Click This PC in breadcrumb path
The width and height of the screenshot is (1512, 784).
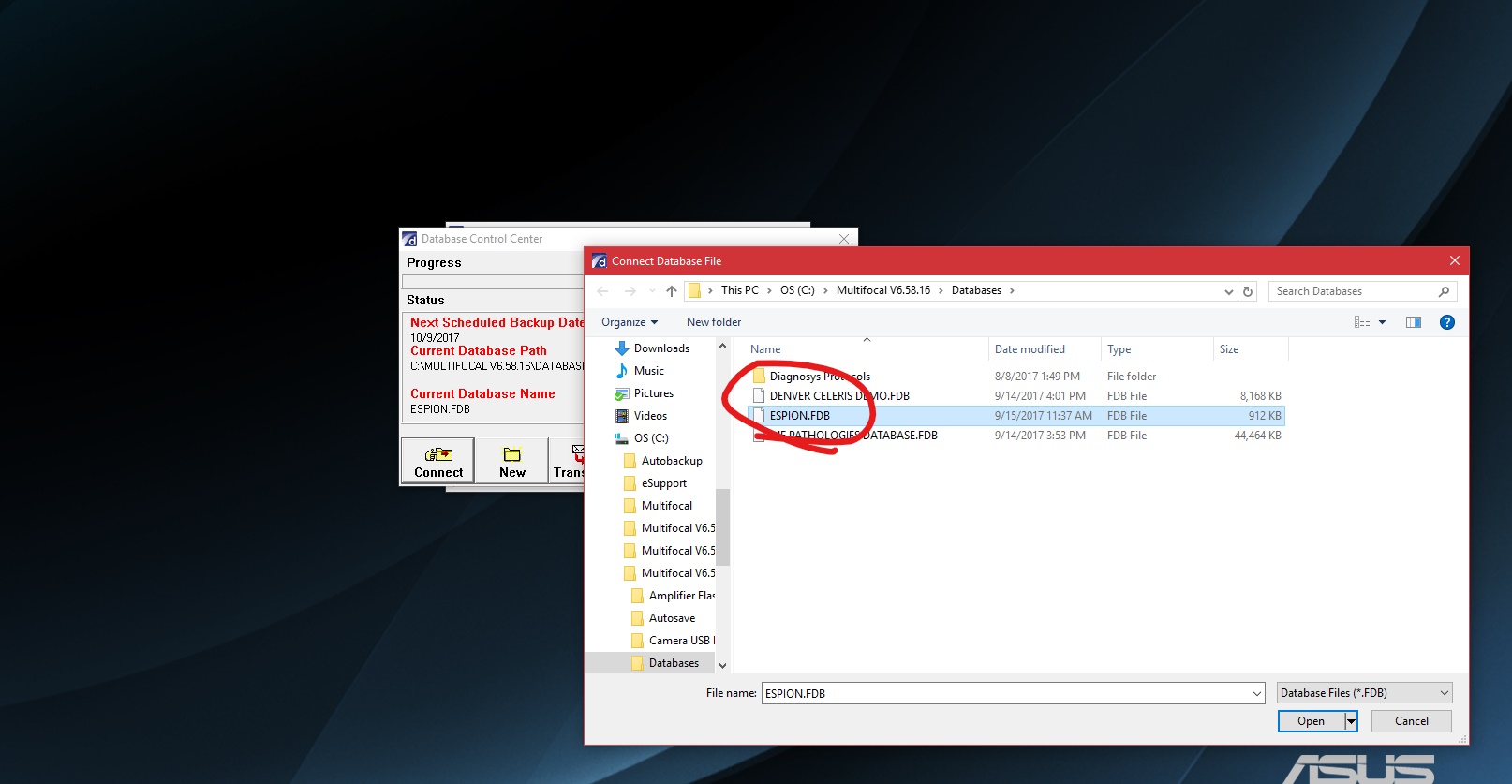[740, 290]
